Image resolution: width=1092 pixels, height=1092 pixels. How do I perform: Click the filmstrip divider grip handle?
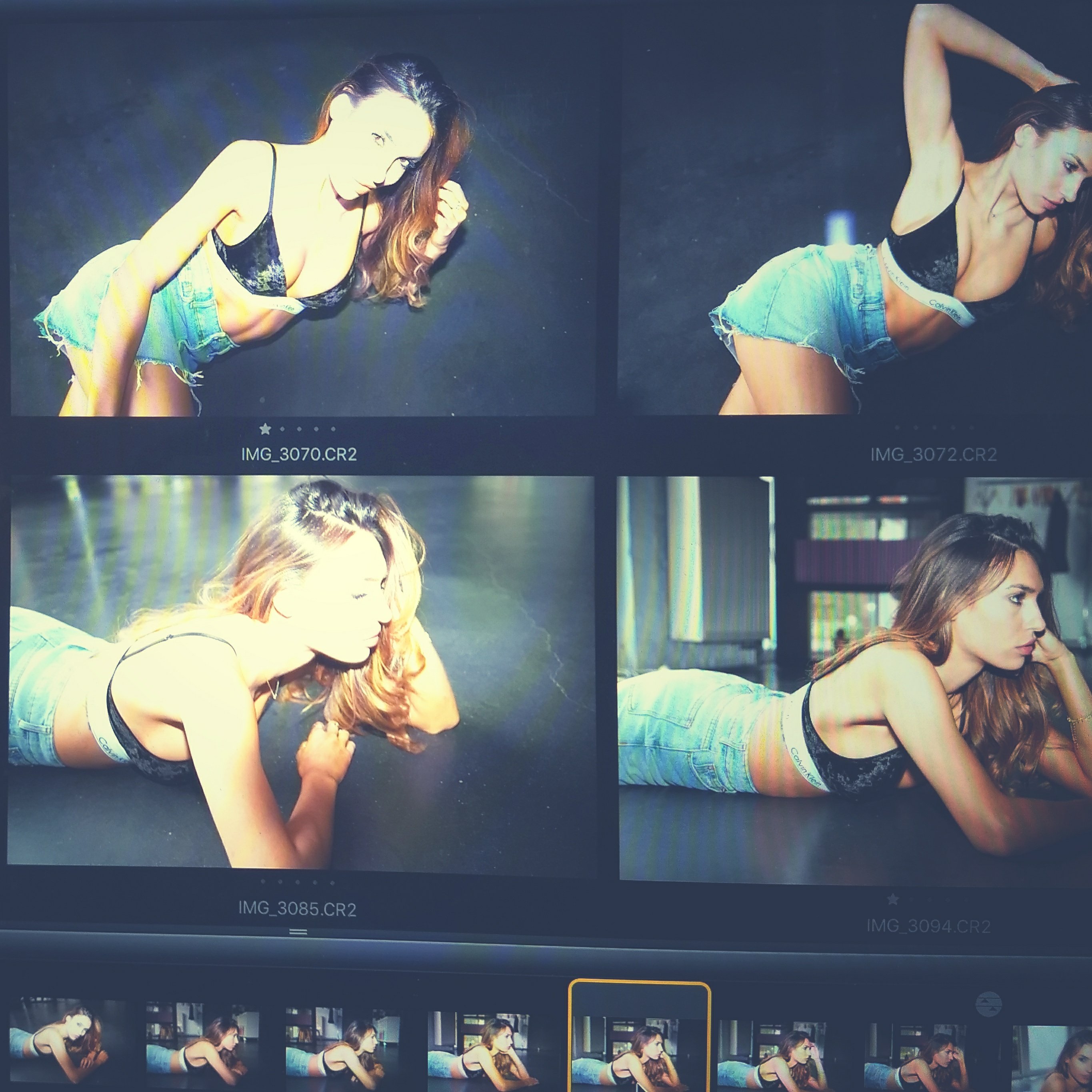pos(298,932)
